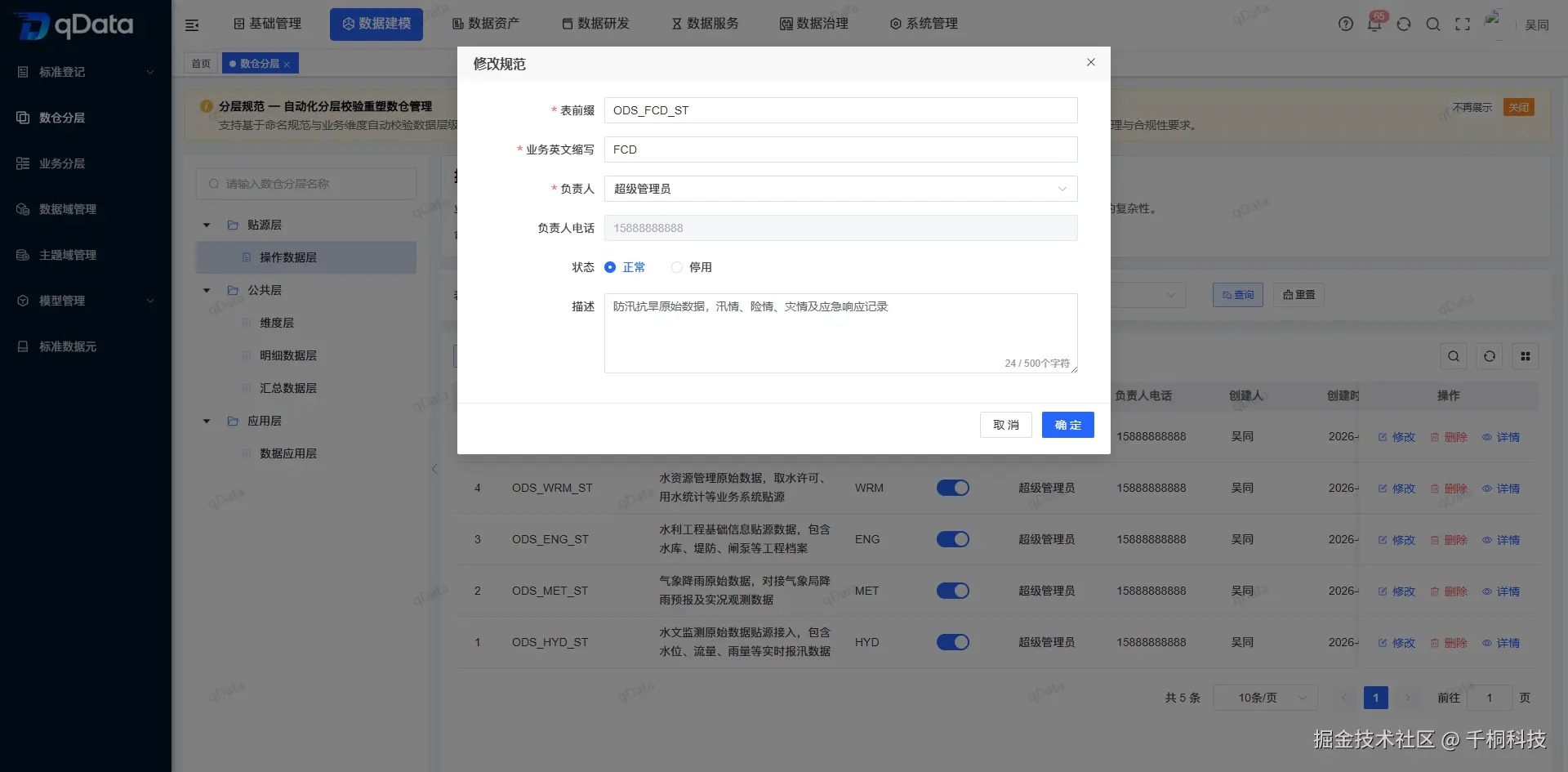Enter fullscreen using the fullscreen icon
Screen dimensions: 1568x772
pos(1463,24)
